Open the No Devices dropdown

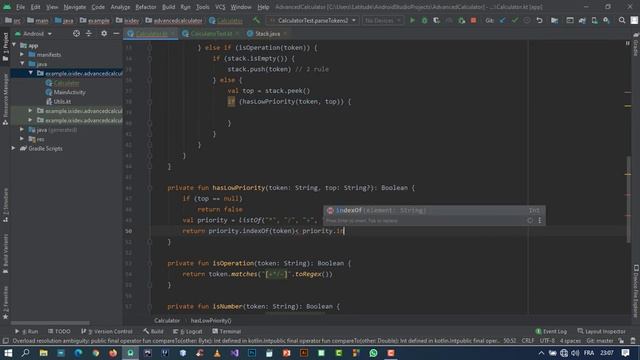(x=382, y=20)
